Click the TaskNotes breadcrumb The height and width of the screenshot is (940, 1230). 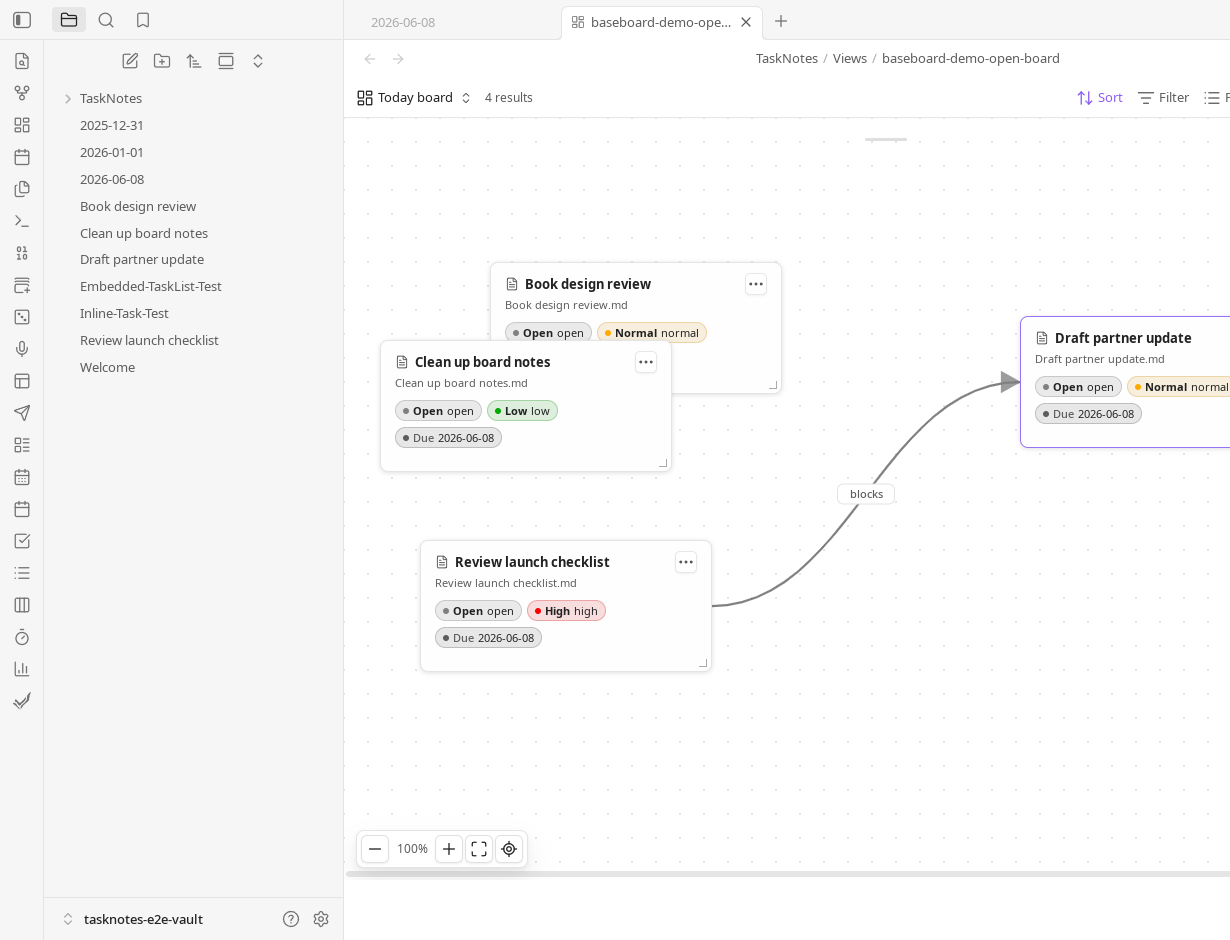point(787,59)
